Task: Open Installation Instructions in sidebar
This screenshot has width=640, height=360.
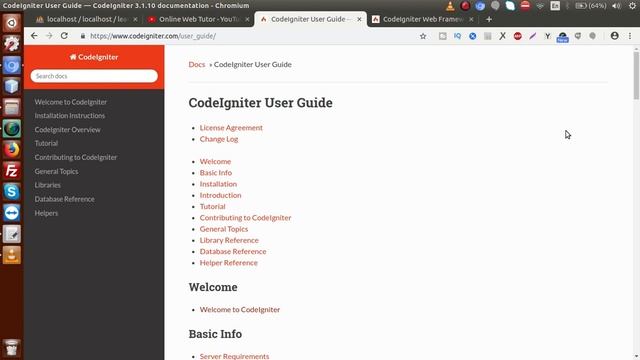Action: [70, 116]
